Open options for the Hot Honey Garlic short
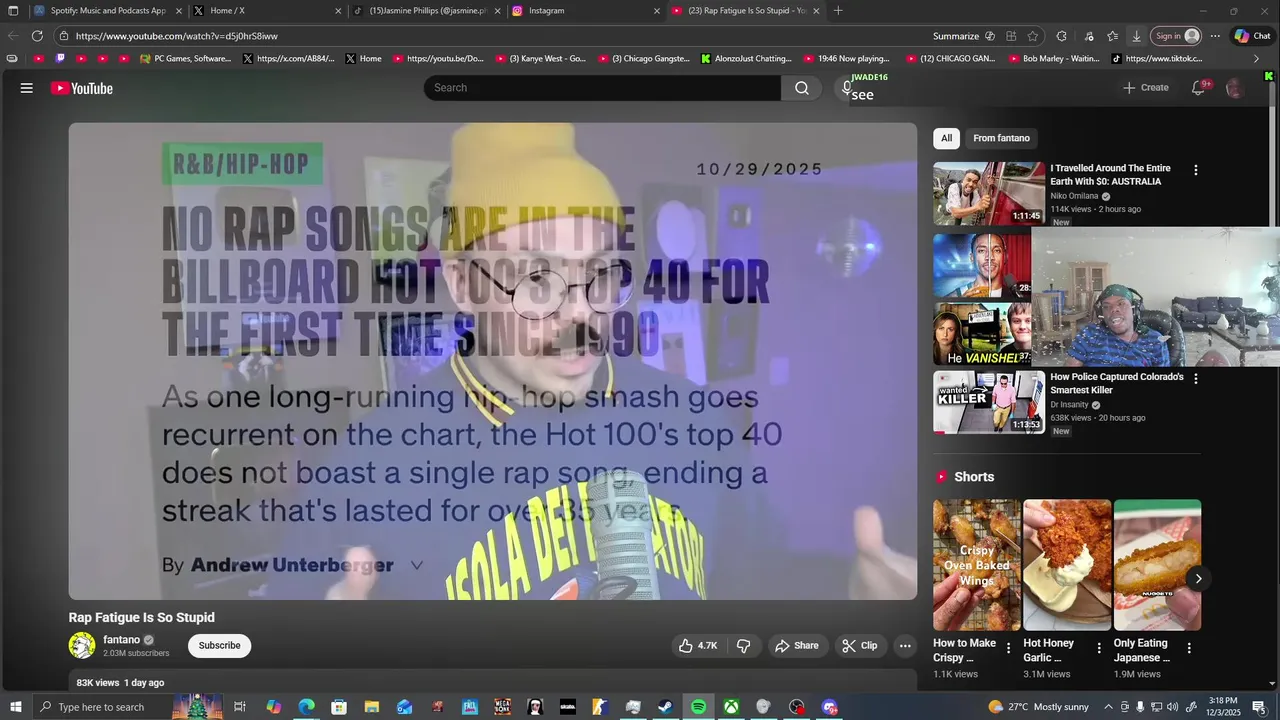 (x=1099, y=648)
